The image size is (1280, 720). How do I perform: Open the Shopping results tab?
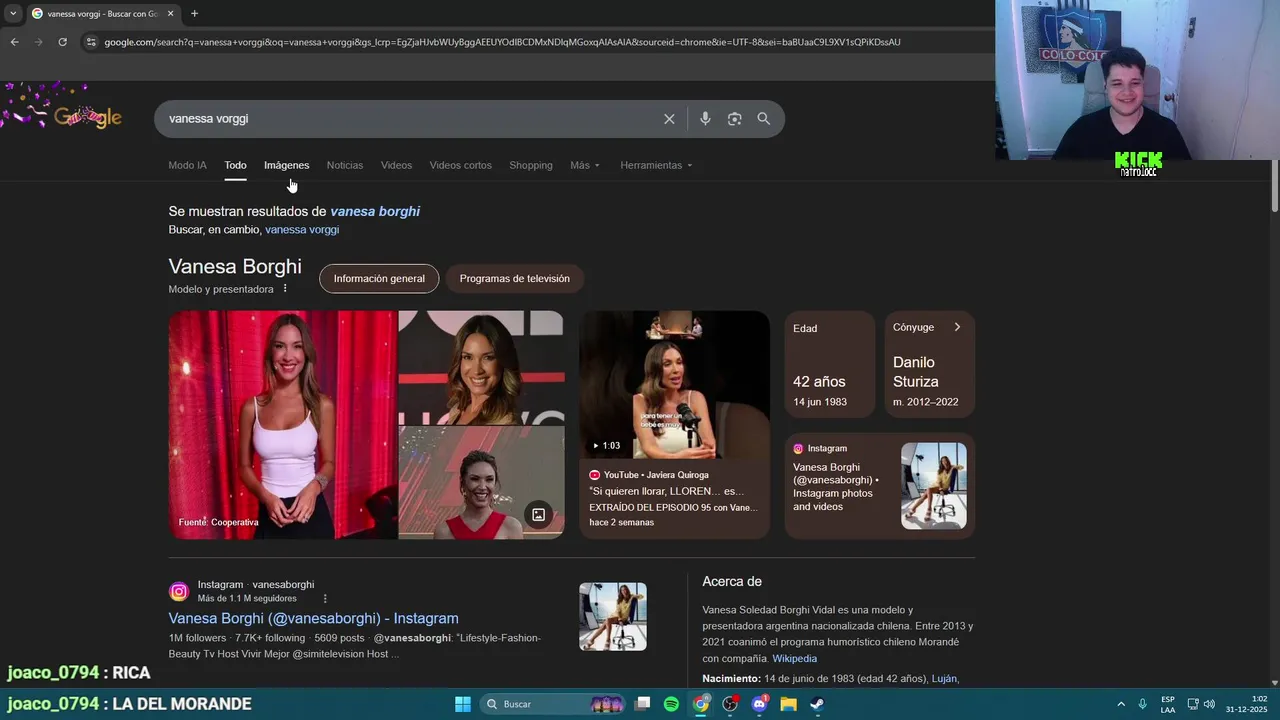(x=531, y=165)
